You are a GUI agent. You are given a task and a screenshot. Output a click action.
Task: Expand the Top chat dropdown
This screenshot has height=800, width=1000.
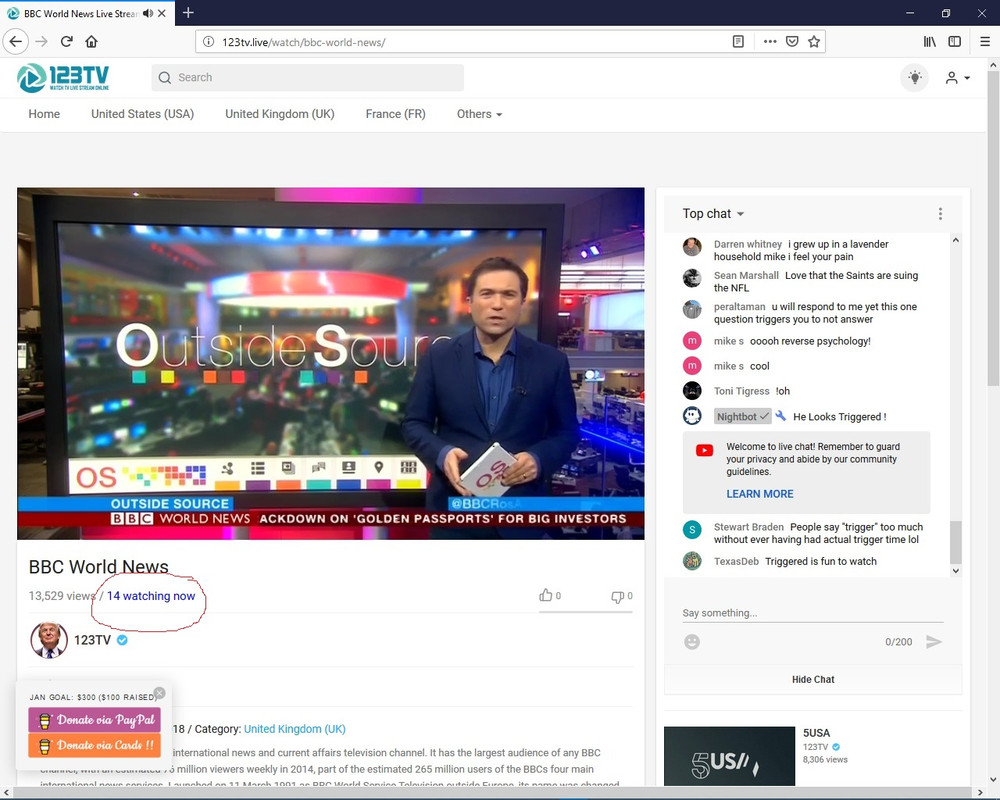coord(713,214)
